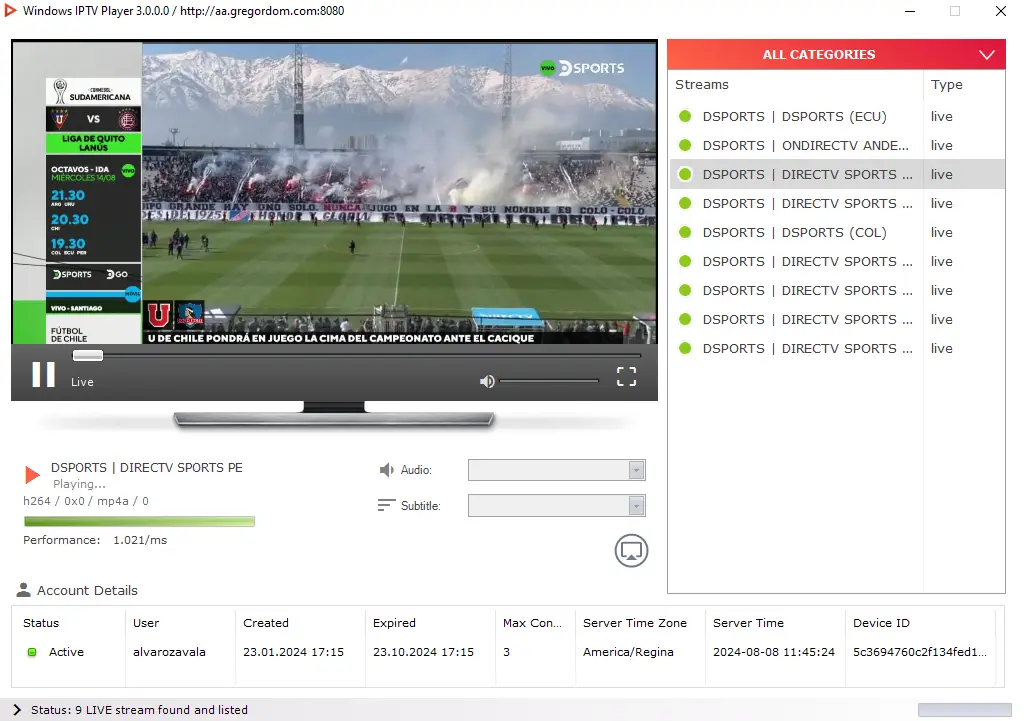The image size is (1024, 721).
Task: Click the max connections value 3
Action: 506,652
